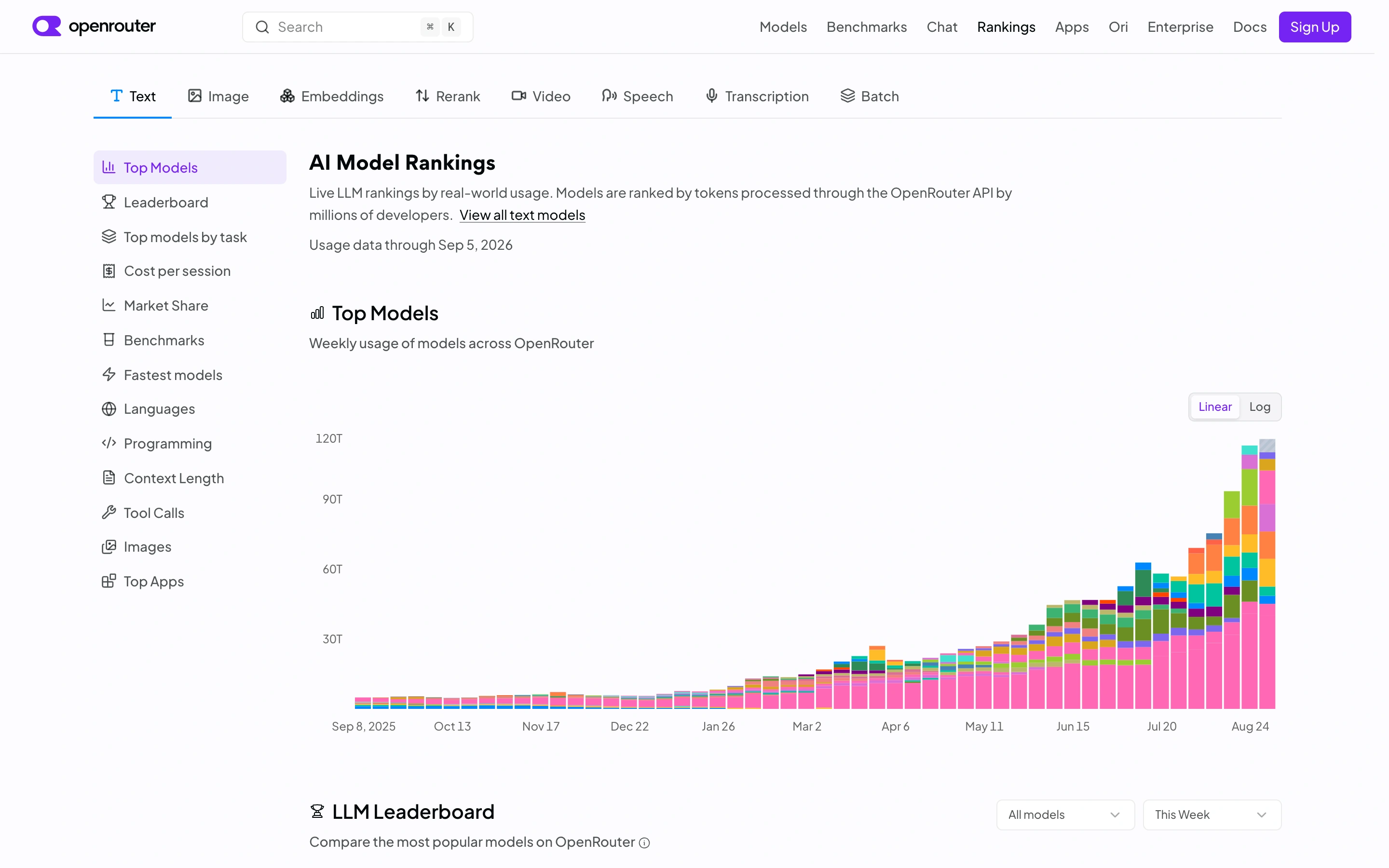This screenshot has height=868, width=1389.
Task: Open Enterprise in the top navigation
Action: click(1180, 27)
